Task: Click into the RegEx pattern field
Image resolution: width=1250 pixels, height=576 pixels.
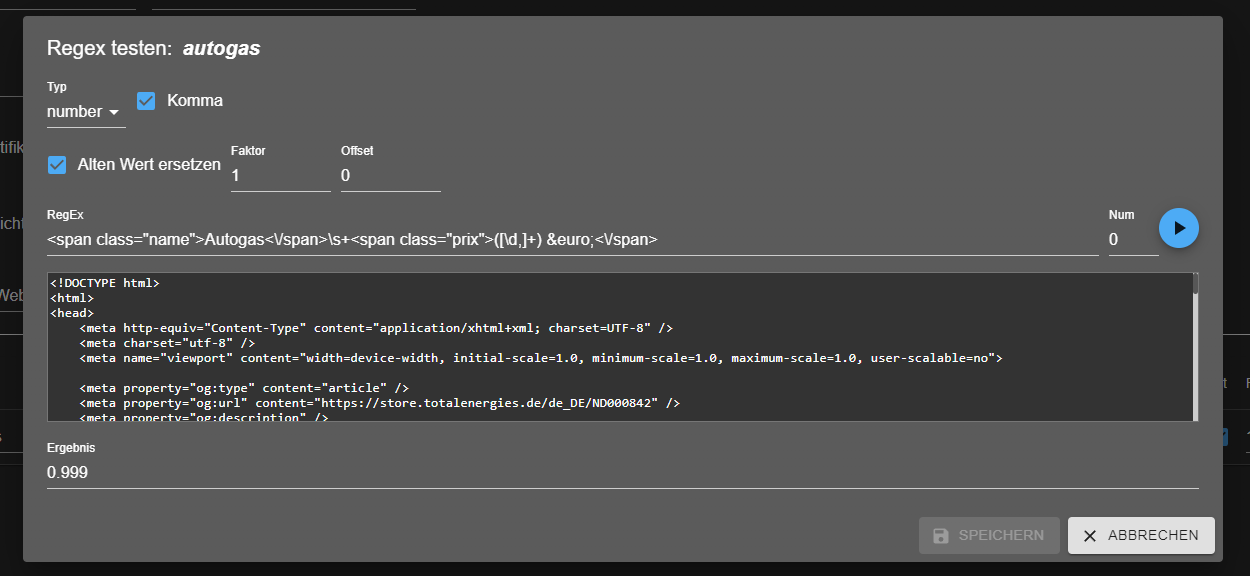Action: click(570, 240)
